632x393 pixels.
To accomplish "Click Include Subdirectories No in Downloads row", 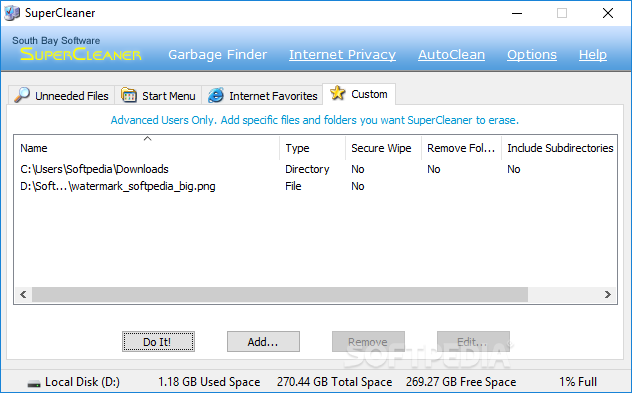I will [x=514, y=169].
